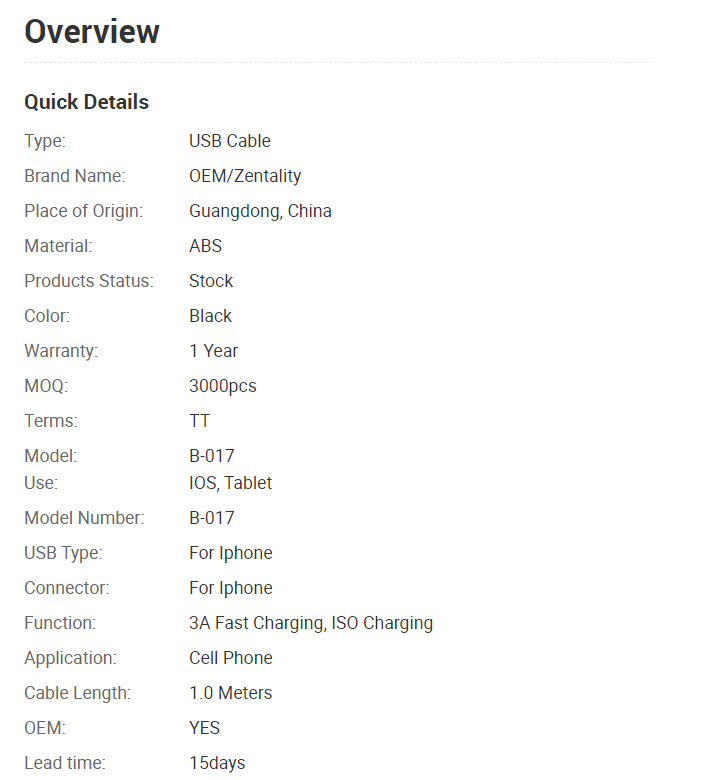Click the 15days lead time value
The image size is (720, 780).
coord(217,764)
